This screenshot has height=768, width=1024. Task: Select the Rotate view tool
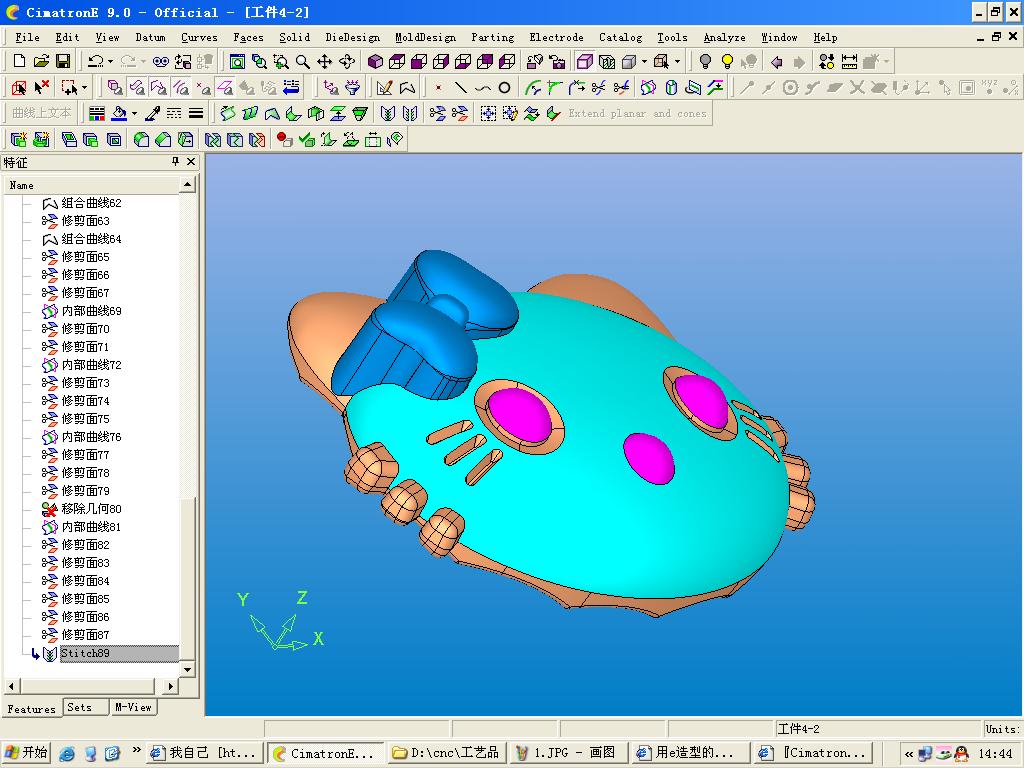coord(347,61)
